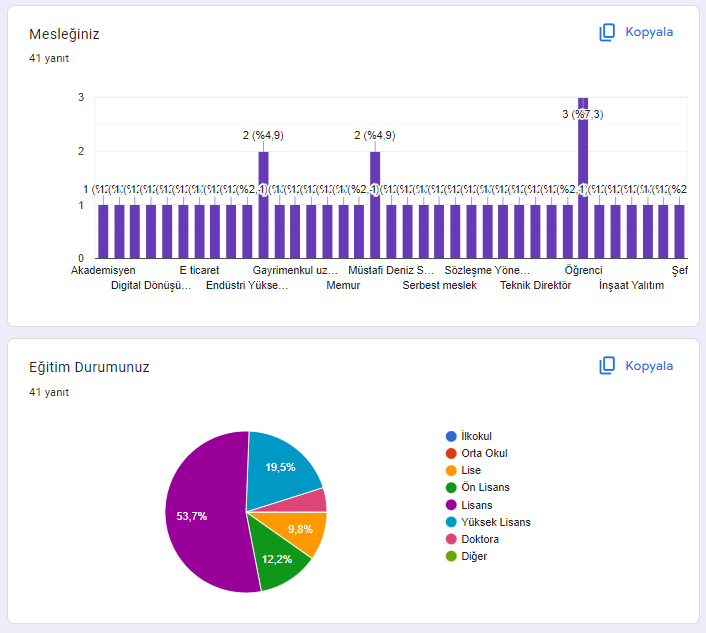The height and width of the screenshot is (633, 706).
Task: Click the Öğrenci bar with 3 responses
Action: coord(583,178)
